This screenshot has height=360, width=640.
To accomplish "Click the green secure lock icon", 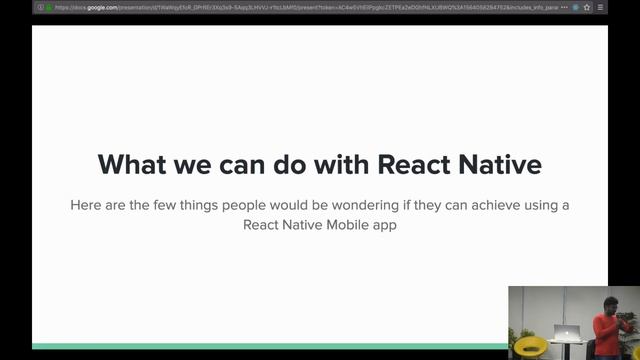I will tap(49, 7).
